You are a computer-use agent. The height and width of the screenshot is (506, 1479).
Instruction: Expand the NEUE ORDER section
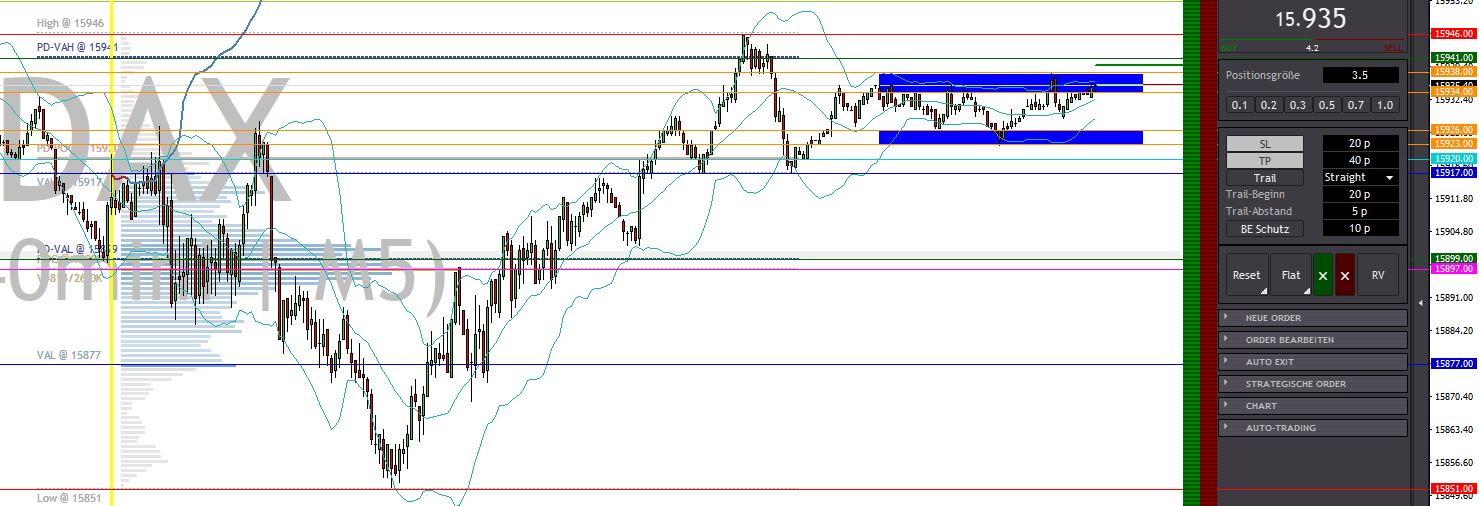1313,318
